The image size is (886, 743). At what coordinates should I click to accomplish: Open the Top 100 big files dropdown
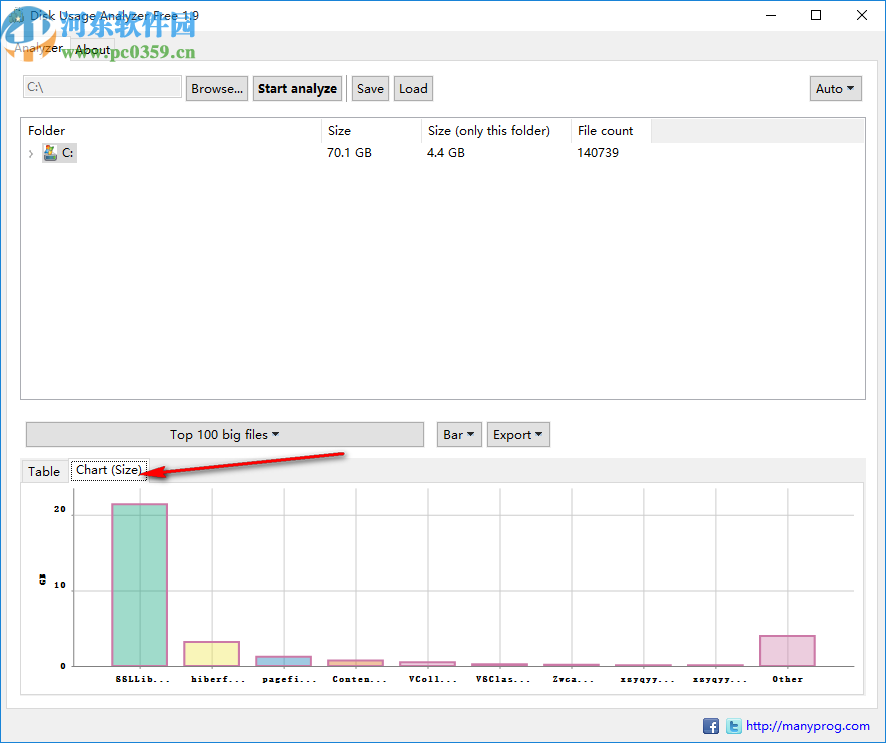point(224,434)
